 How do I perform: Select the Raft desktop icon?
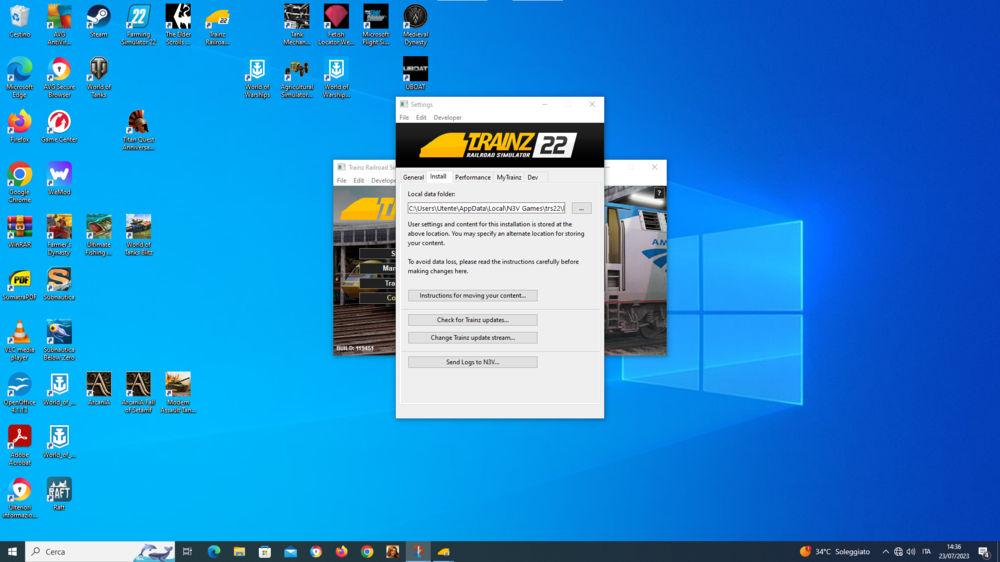[59, 494]
